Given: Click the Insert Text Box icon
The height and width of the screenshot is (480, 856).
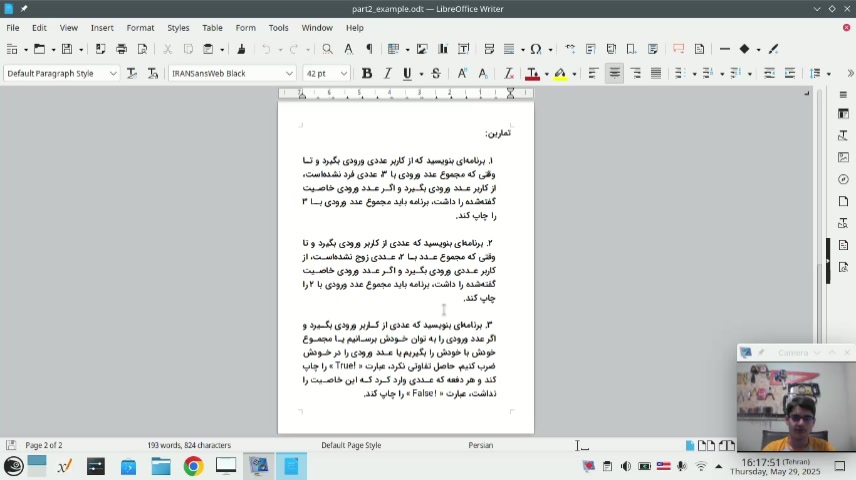Looking at the screenshot, I should (x=463, y=49).
